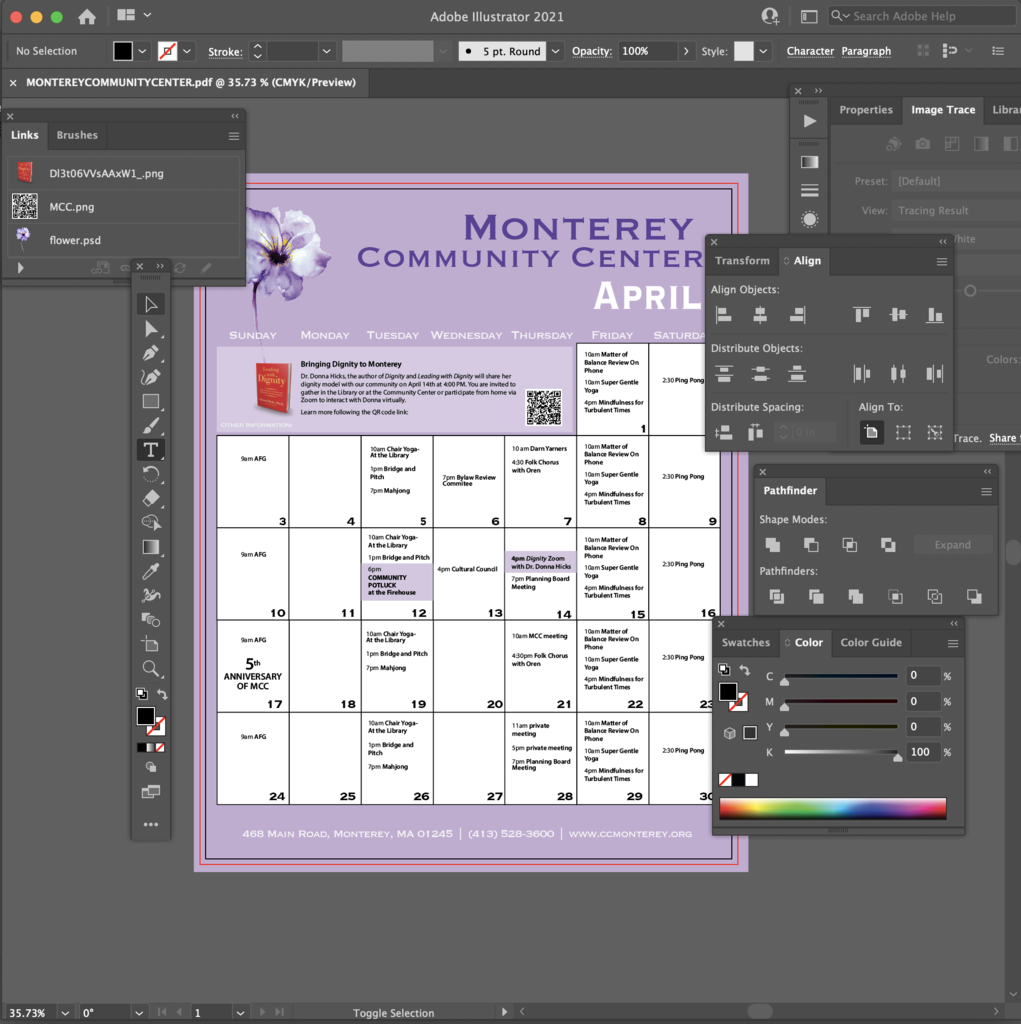The height and width of the screenshot is (1024, 1021).
Task: Open the rotation angle dropdown
Action: [x=139, y=1013]
